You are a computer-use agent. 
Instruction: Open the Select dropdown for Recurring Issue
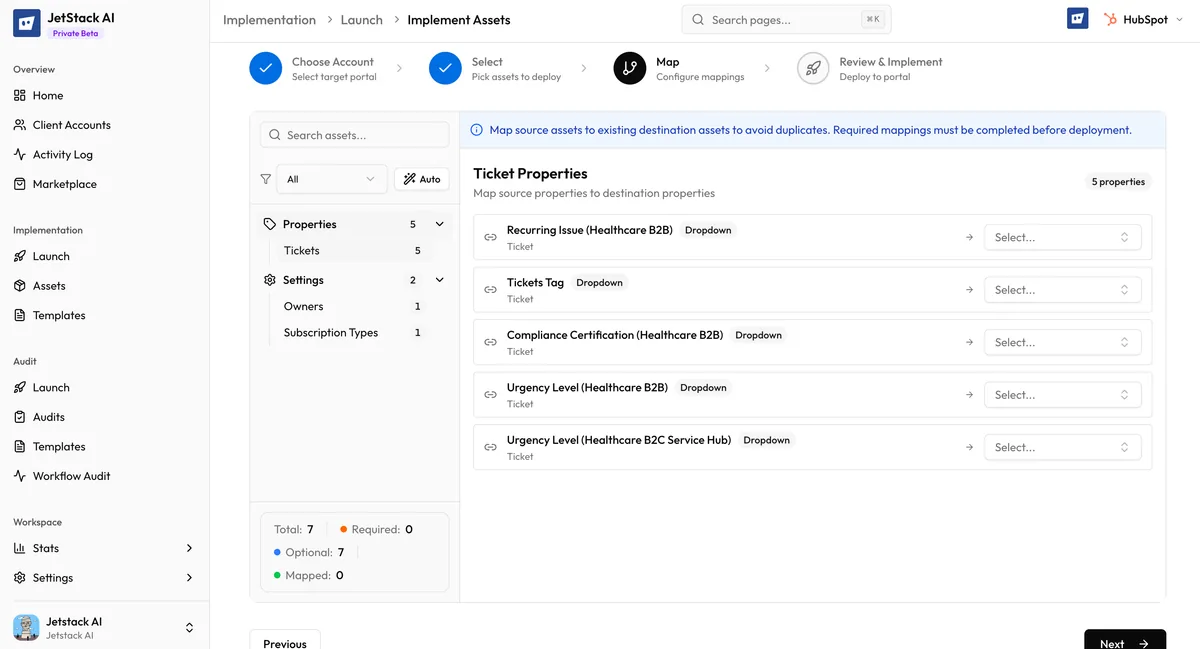(x=1062, y=237)
